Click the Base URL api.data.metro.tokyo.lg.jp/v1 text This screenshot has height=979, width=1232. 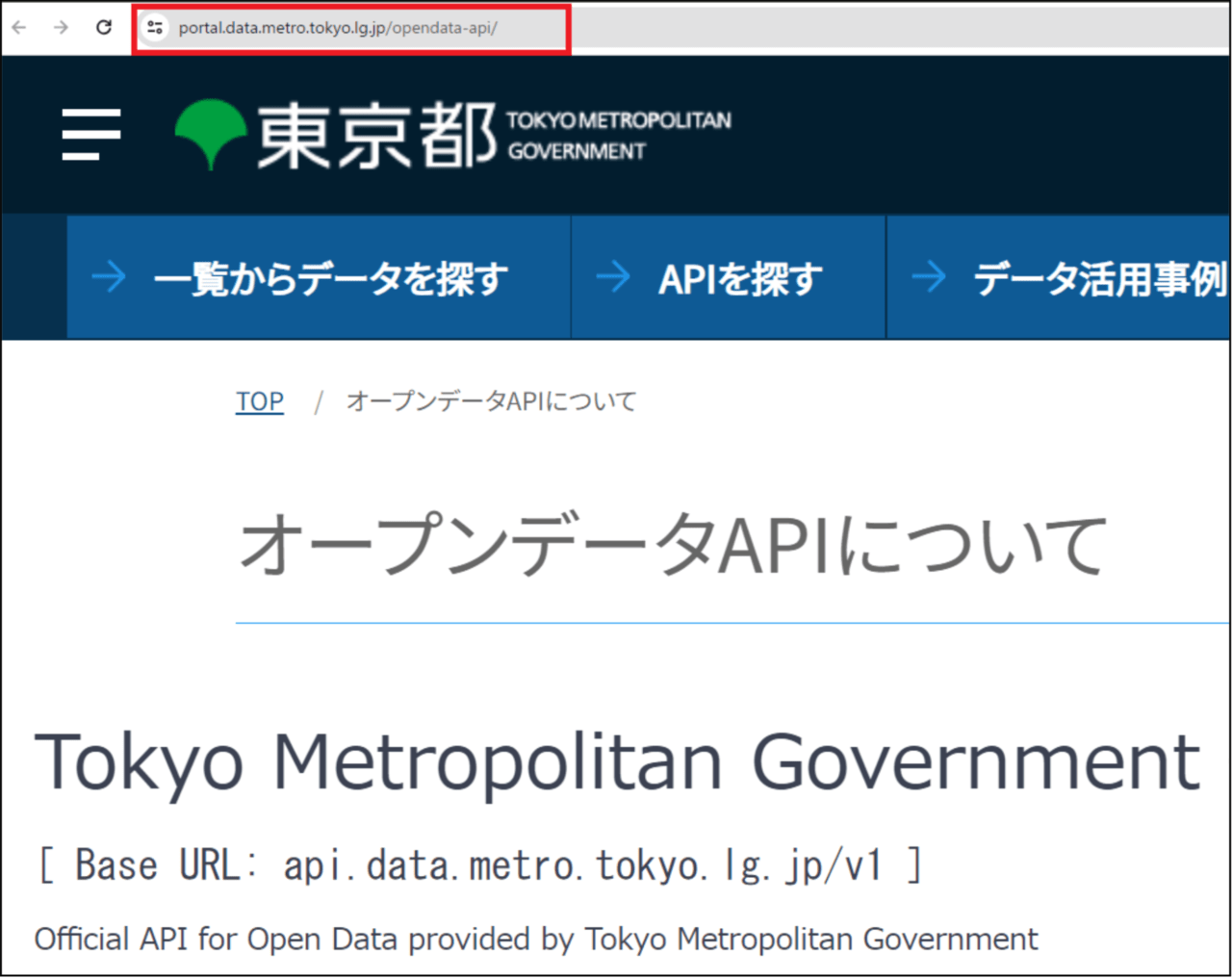tap(479, 864)
